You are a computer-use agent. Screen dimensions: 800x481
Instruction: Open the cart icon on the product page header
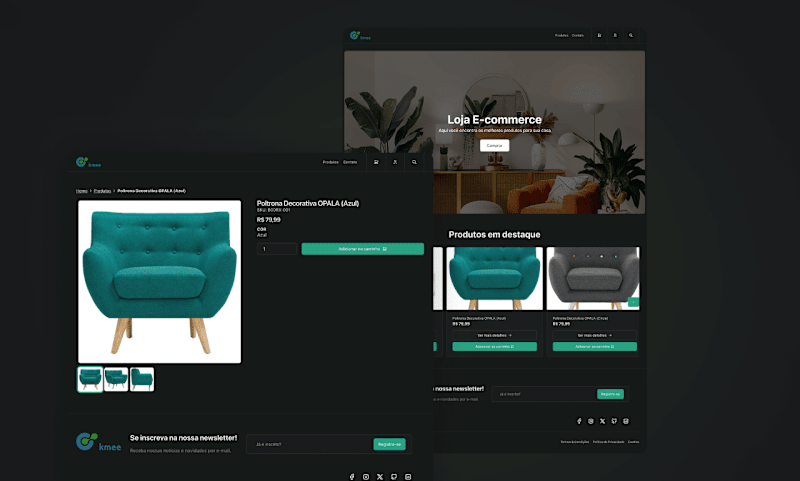[376, 162]
